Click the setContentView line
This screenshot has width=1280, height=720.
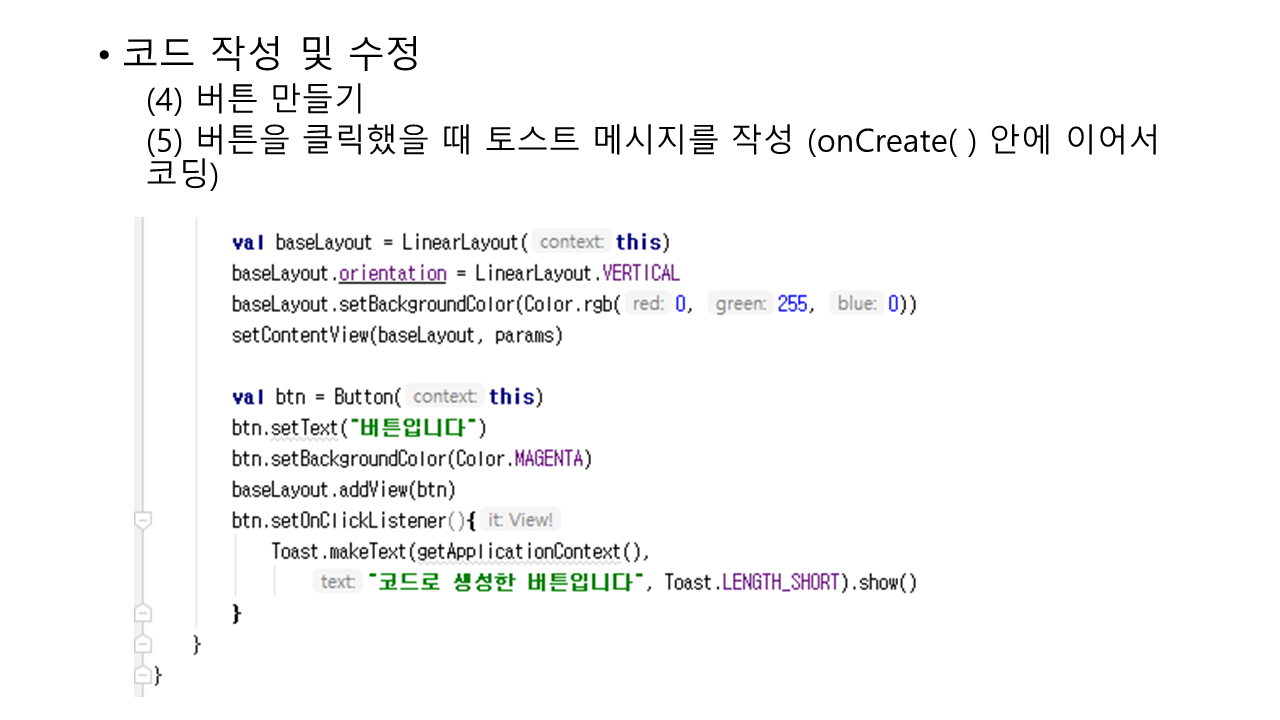(397, 335)
